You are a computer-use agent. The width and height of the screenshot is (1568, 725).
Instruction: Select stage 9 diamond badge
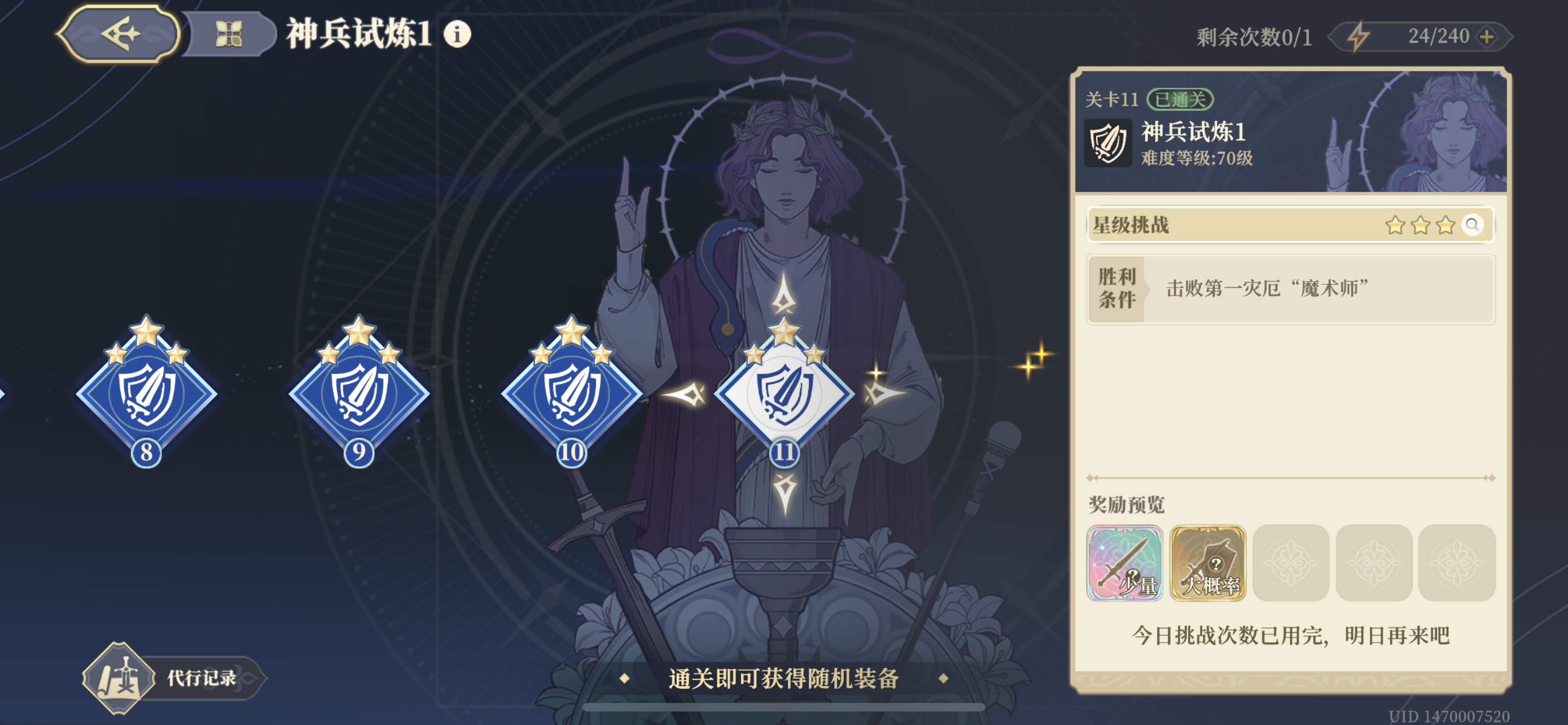(x=359, y=391)
